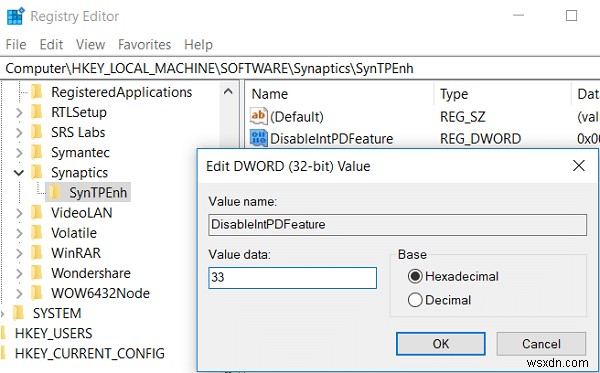Select HKEY_CURRENT_CONFIG hive

pos(90,353)
